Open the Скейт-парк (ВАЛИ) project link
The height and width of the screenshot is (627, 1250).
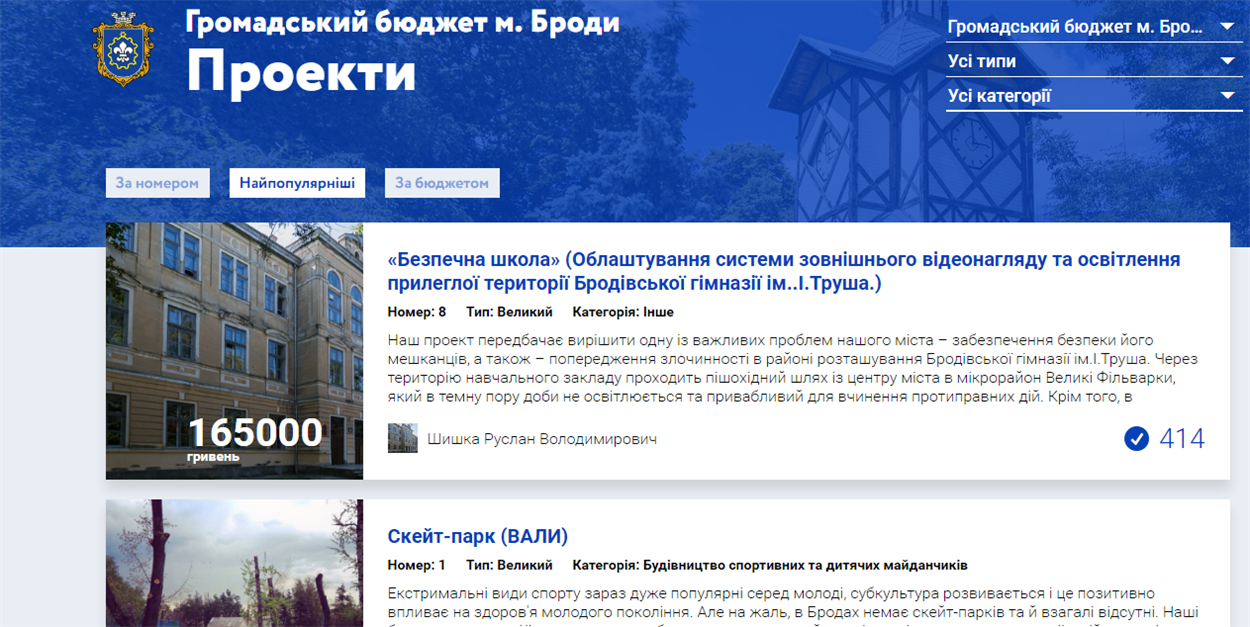pyautogui.click(x=477, y=536)
